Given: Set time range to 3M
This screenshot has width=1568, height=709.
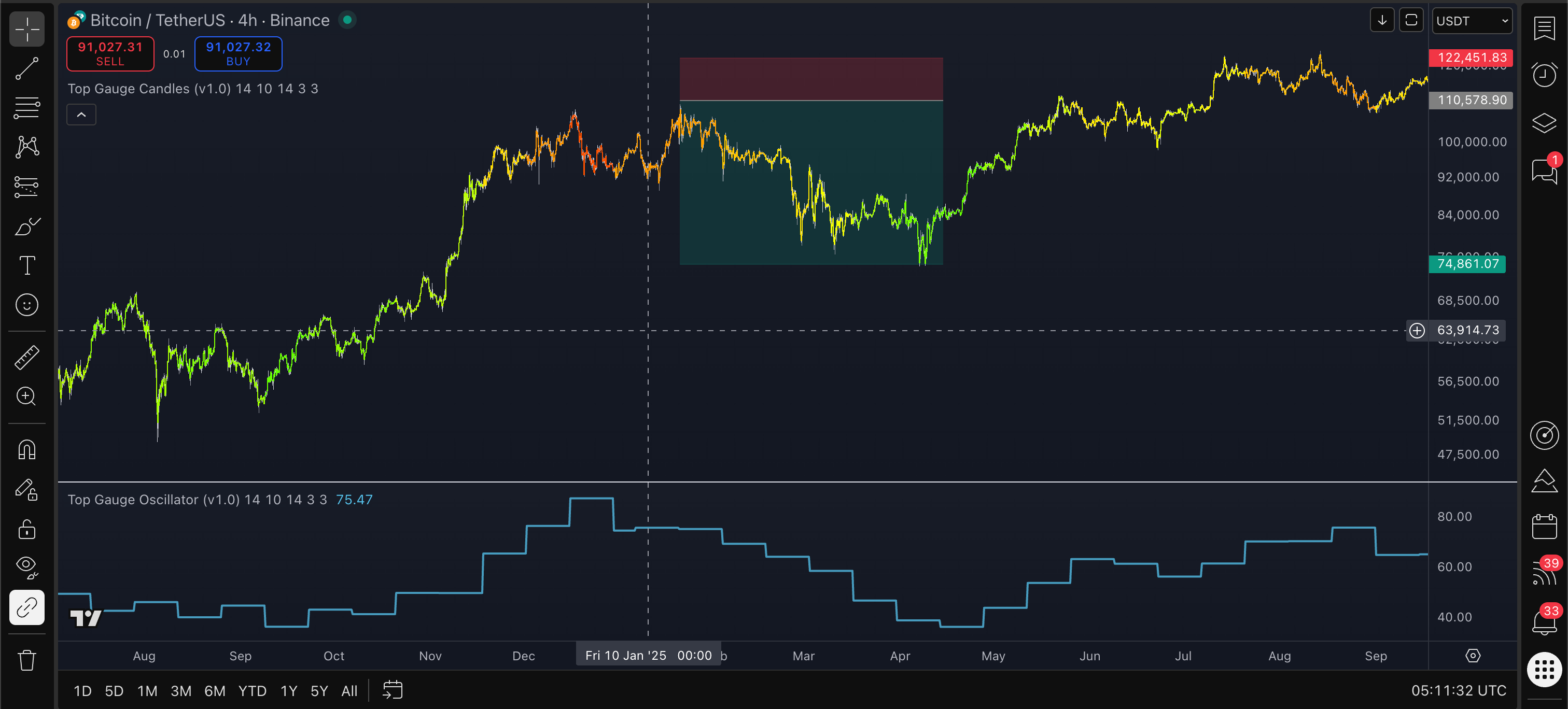Looking at the screenshot, I should (x=181, y=691).
